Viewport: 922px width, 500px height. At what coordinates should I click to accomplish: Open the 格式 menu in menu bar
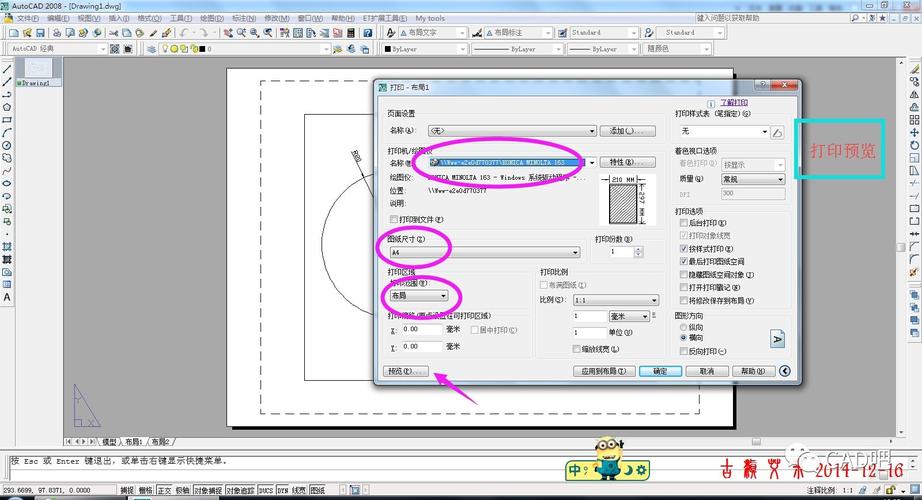coord(150,18)
